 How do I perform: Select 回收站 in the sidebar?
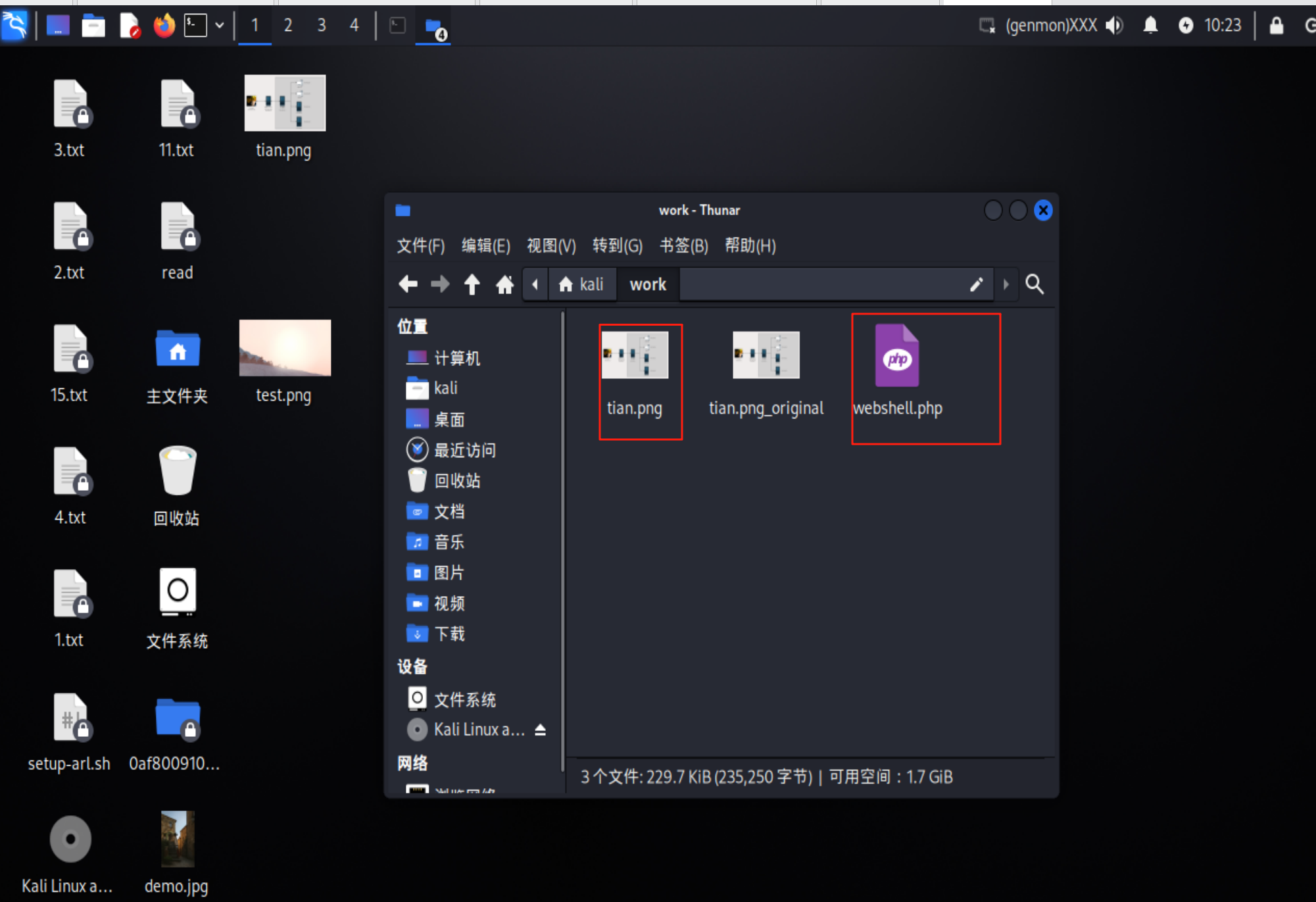[x=456, y=481]
